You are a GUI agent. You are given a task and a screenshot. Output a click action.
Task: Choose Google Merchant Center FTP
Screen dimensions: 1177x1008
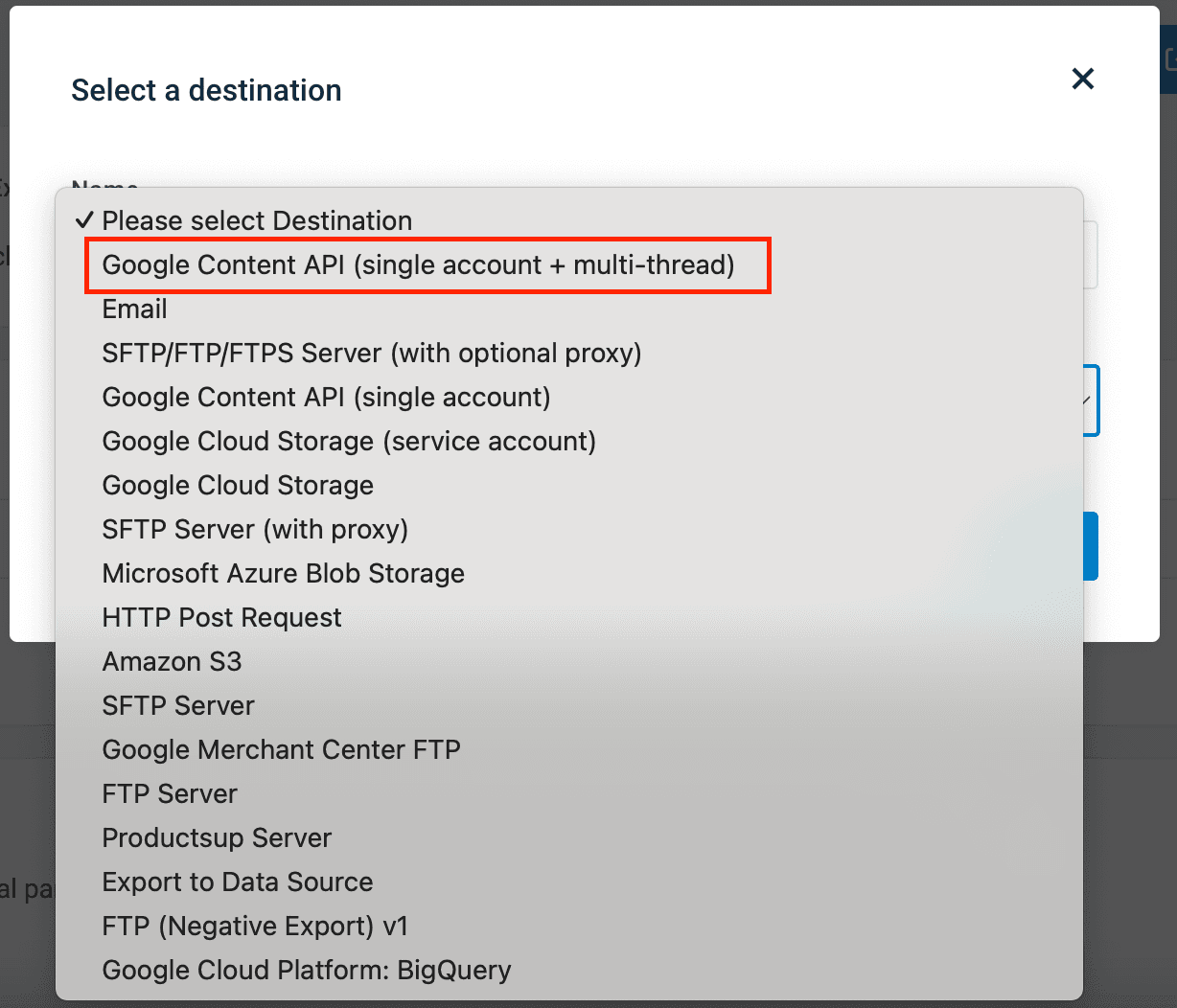click(x=281, y=750)
